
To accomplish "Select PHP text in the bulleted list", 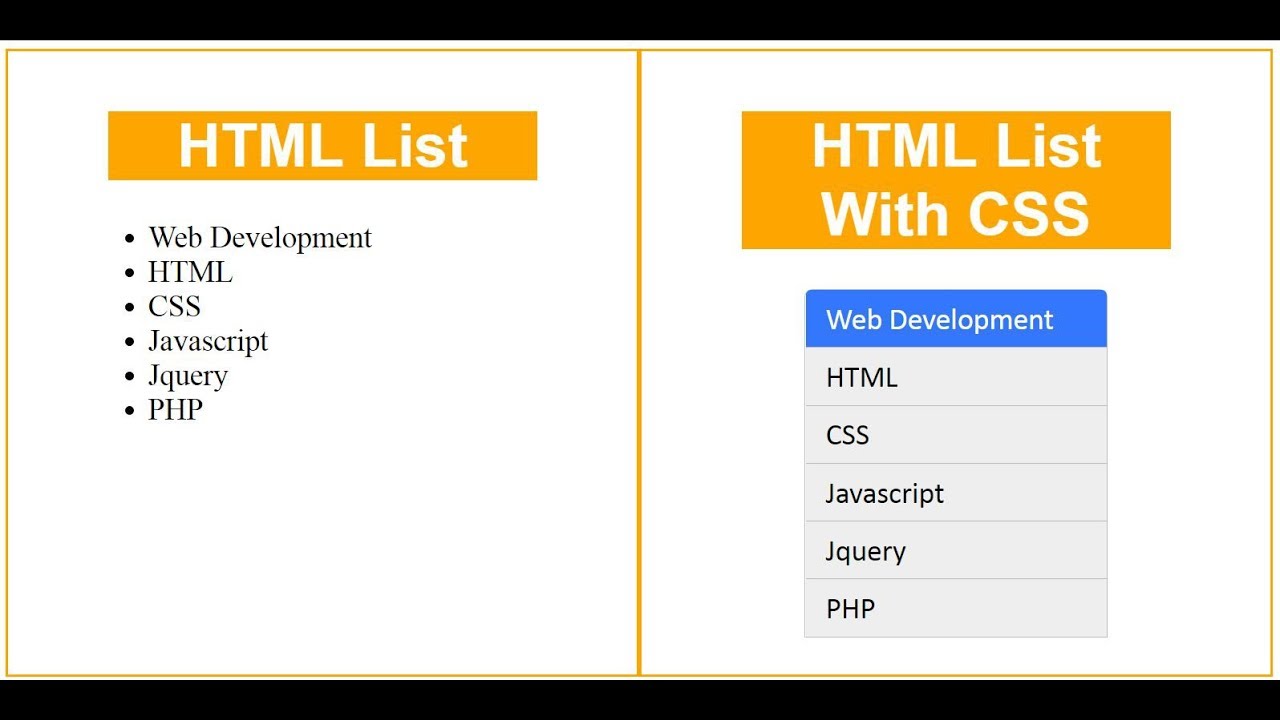I will point(175,410).
